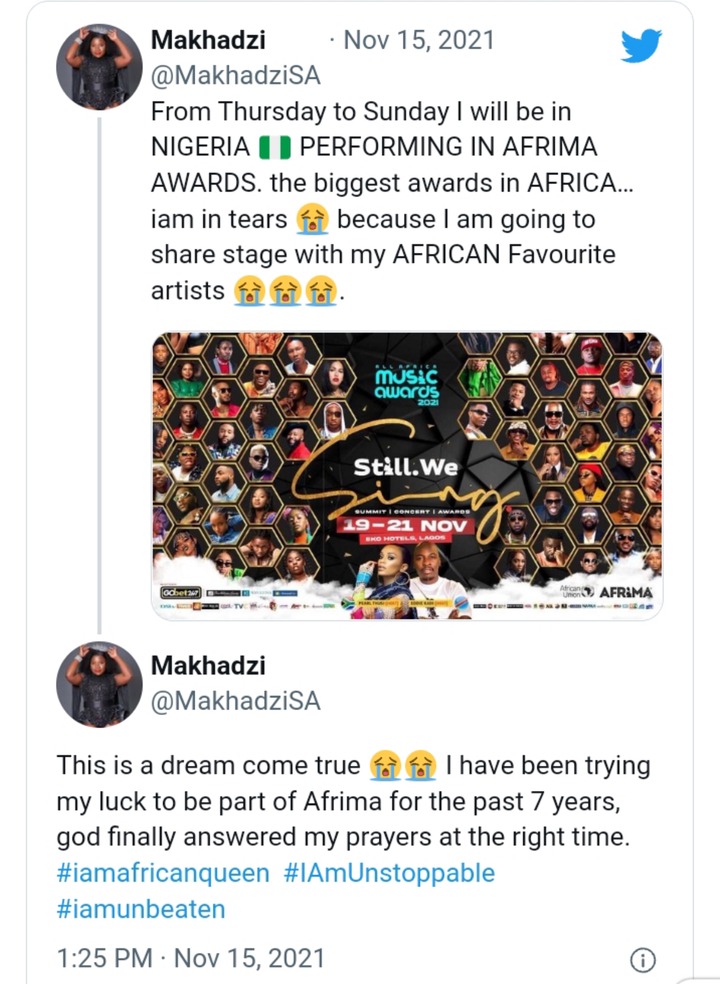Open the @MakhadziSA handle on first tweet

click(x=236, y=76)
